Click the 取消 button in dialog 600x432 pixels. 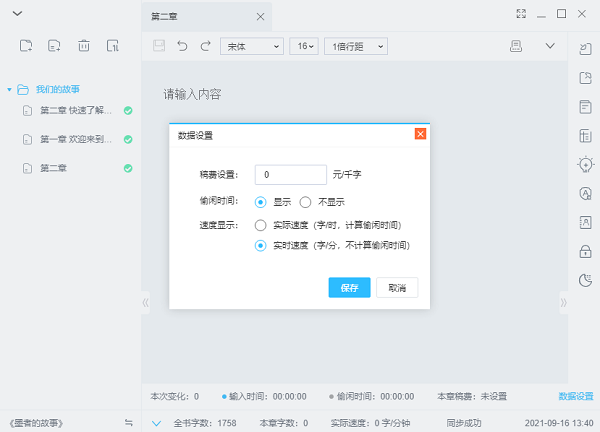click(x=397, y=287)
